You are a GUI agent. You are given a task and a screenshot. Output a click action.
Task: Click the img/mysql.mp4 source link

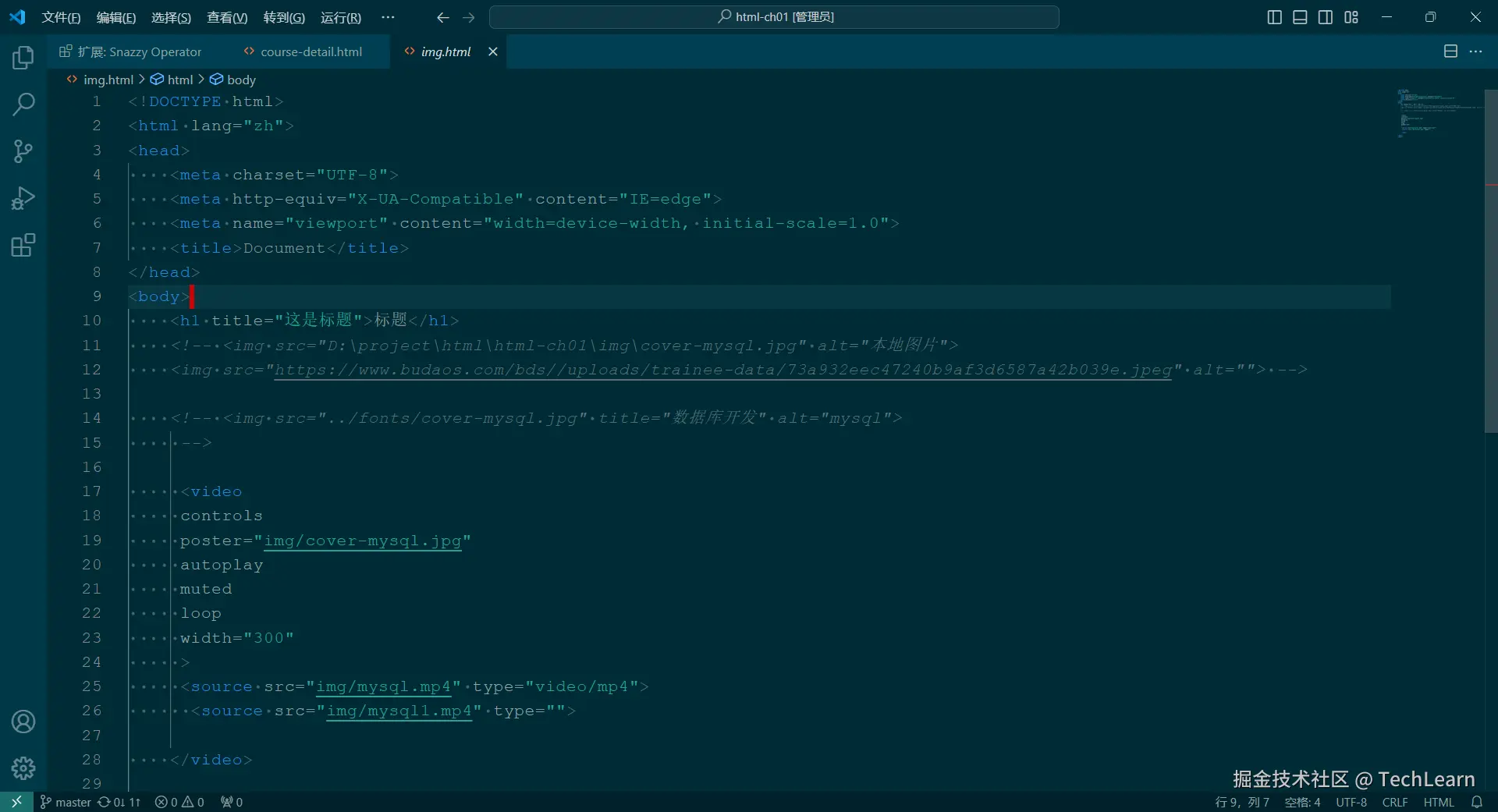(x=383, y=686)
